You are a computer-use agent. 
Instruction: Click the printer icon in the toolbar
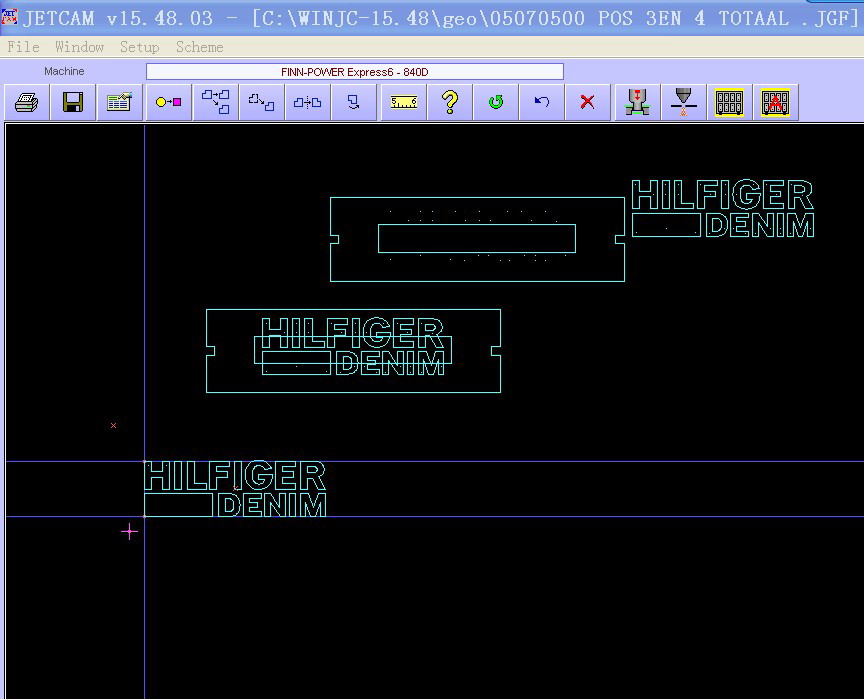click(26, 102)
